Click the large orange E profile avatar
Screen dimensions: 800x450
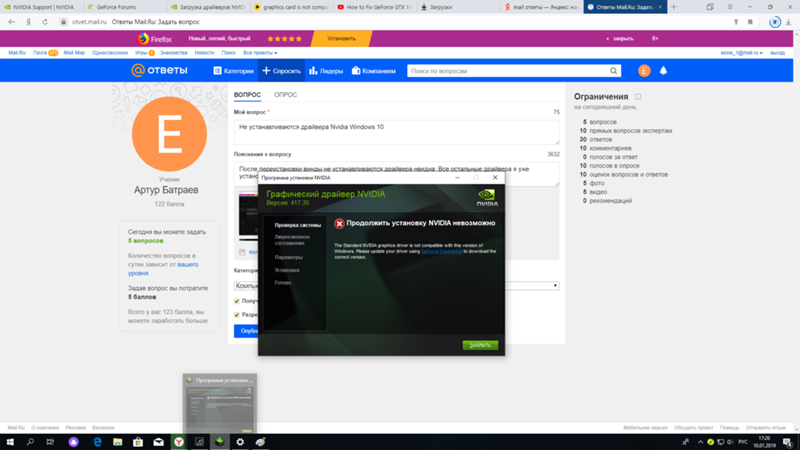pos(169,134)
